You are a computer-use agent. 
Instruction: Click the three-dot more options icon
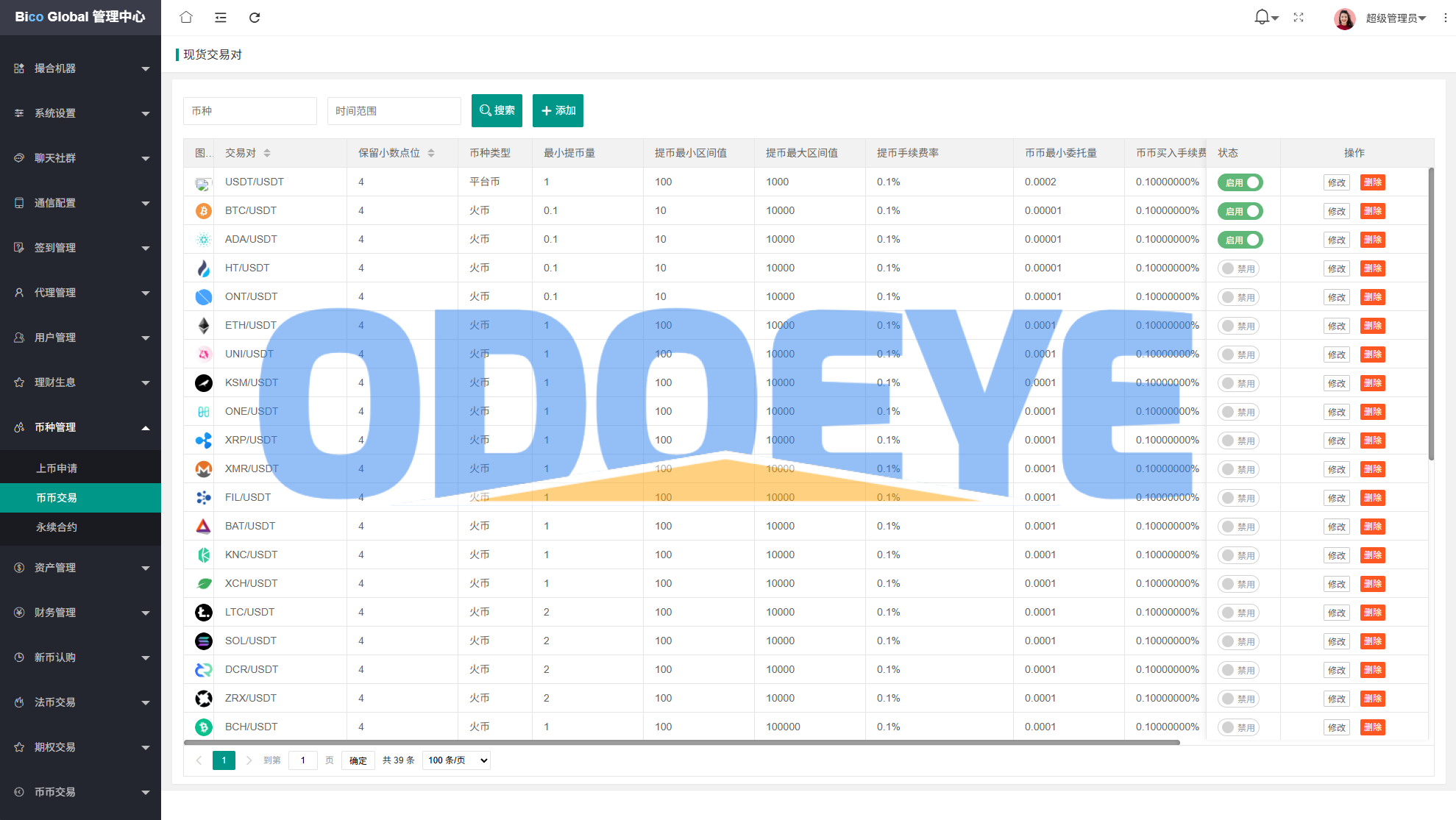(1445, 17)
